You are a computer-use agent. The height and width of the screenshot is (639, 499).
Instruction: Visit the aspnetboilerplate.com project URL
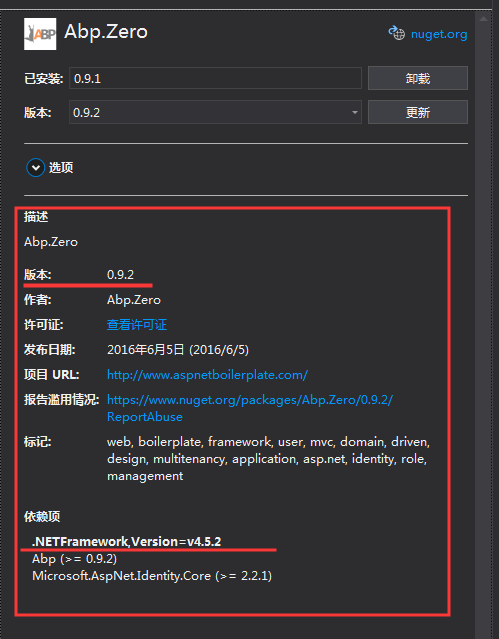207,375
